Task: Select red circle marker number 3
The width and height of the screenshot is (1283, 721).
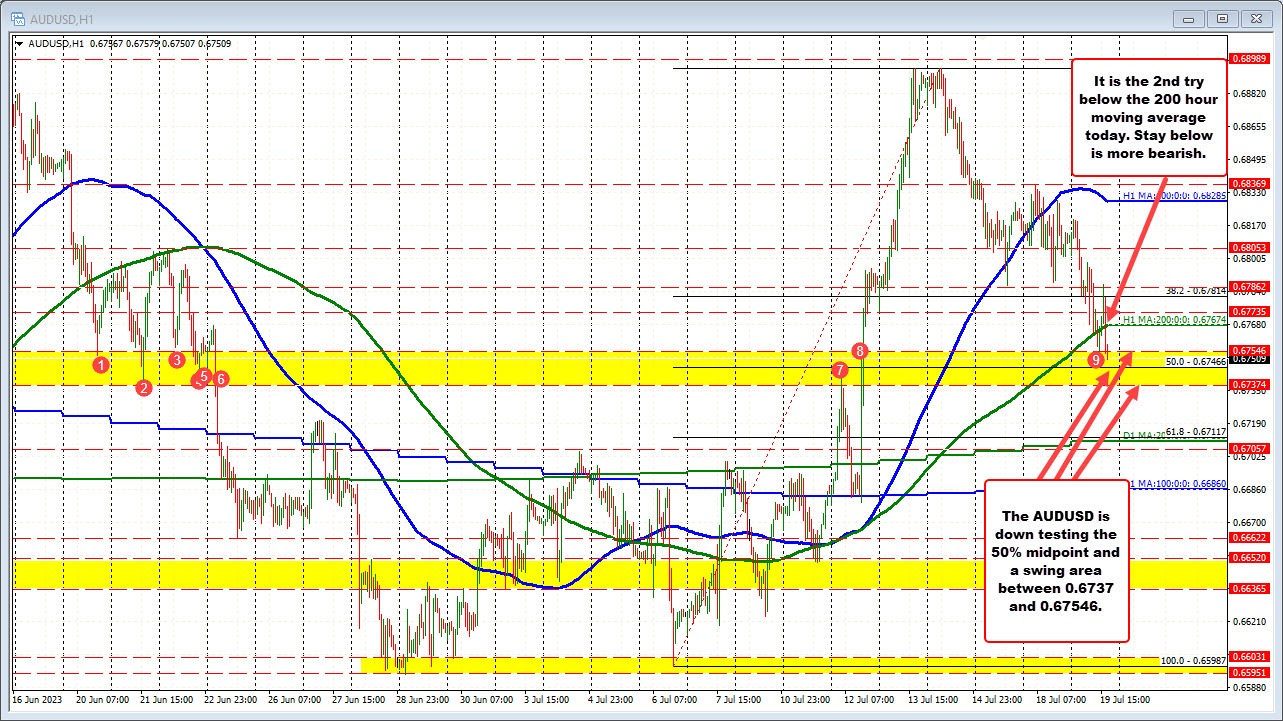Action: 177,359
